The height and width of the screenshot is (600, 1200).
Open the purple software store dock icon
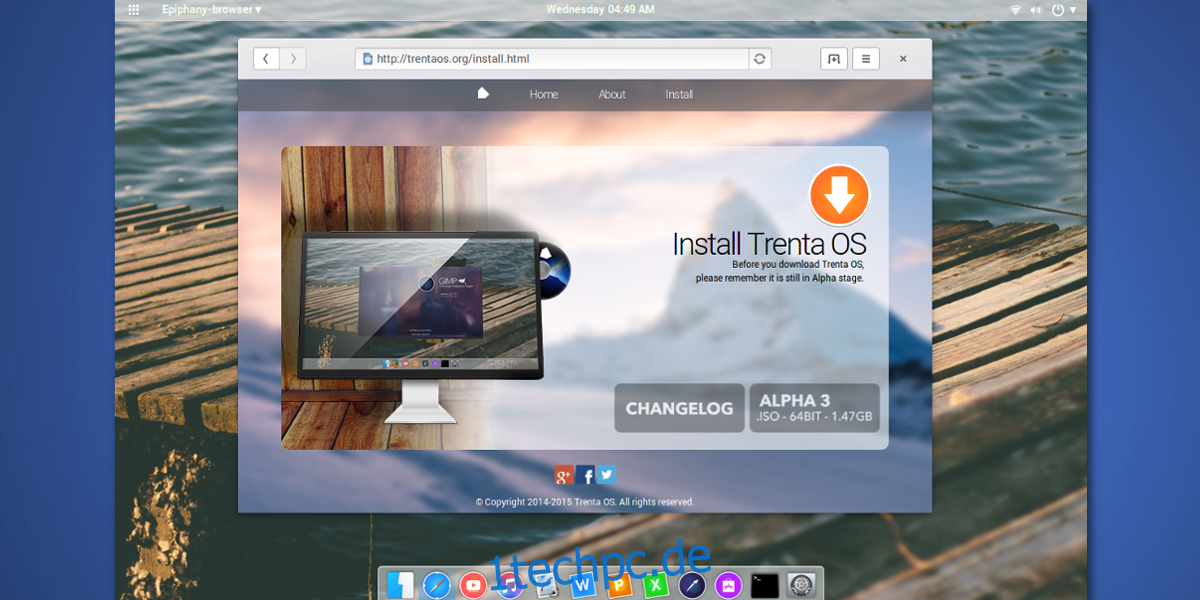[x=728, y=586]
